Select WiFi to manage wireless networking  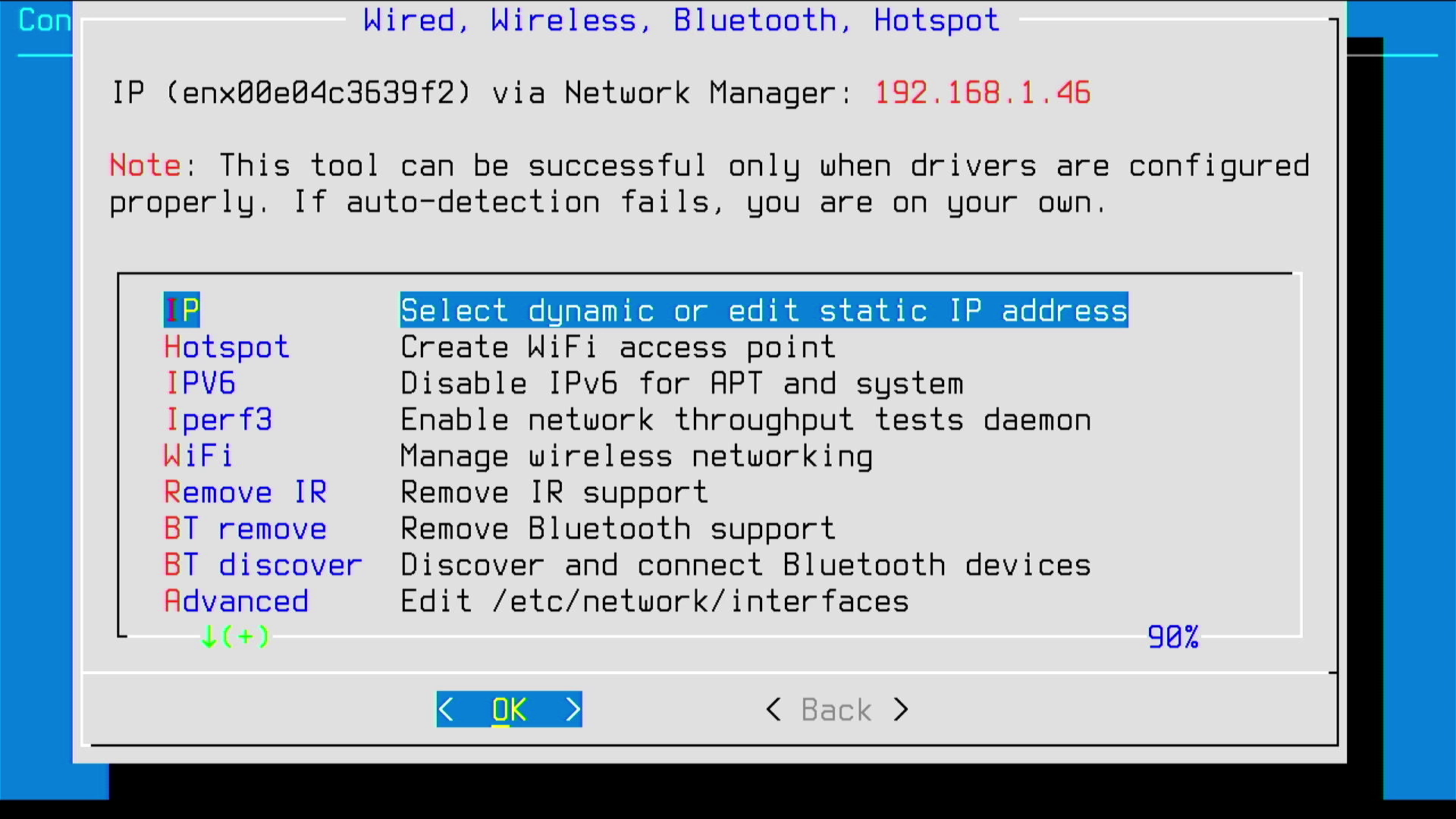[199, 456]
